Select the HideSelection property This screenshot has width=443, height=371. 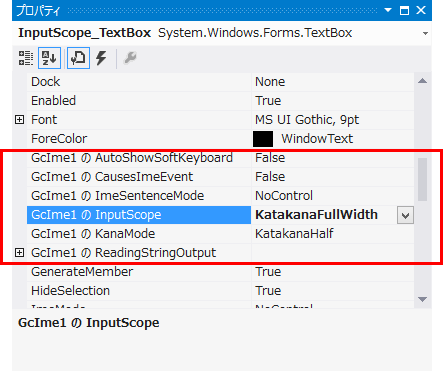[70, 291]
